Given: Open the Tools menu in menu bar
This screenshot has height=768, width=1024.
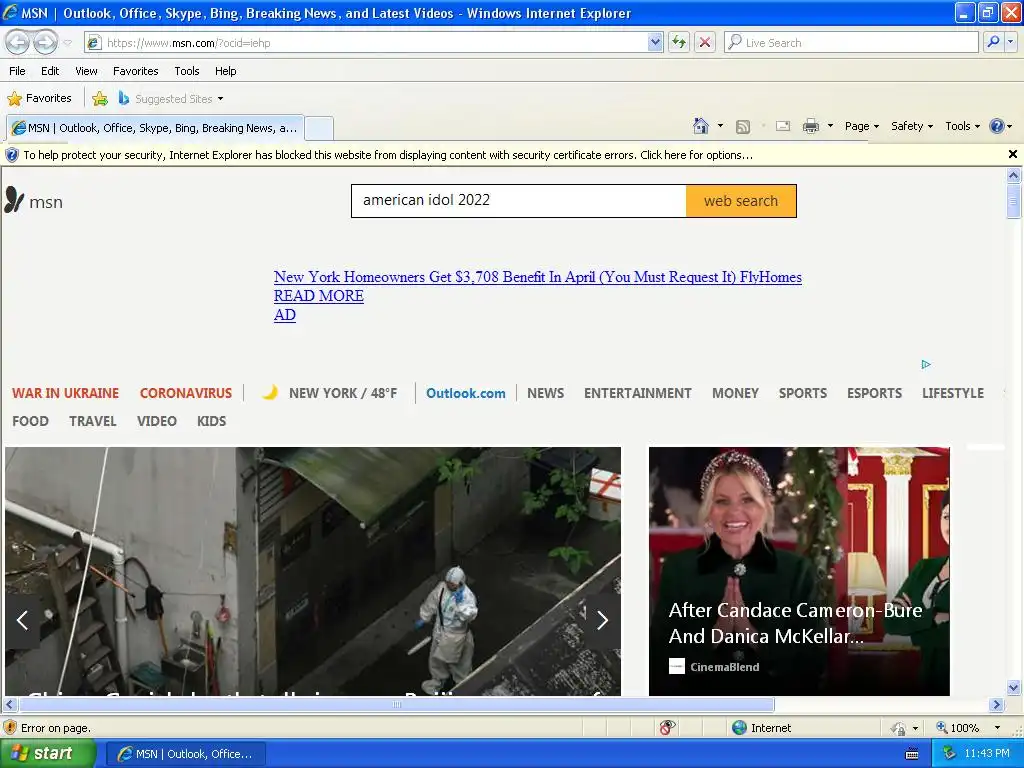Looking at the screenshot, I should click(187, 71).
